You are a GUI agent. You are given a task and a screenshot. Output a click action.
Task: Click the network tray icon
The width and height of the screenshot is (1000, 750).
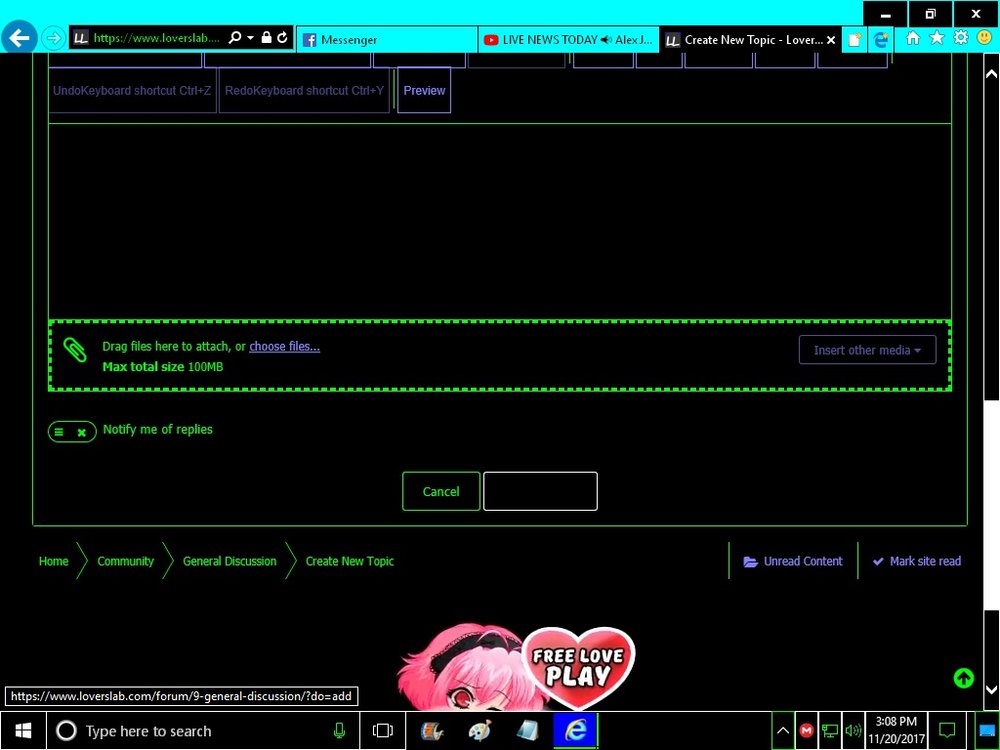point(829,731)
